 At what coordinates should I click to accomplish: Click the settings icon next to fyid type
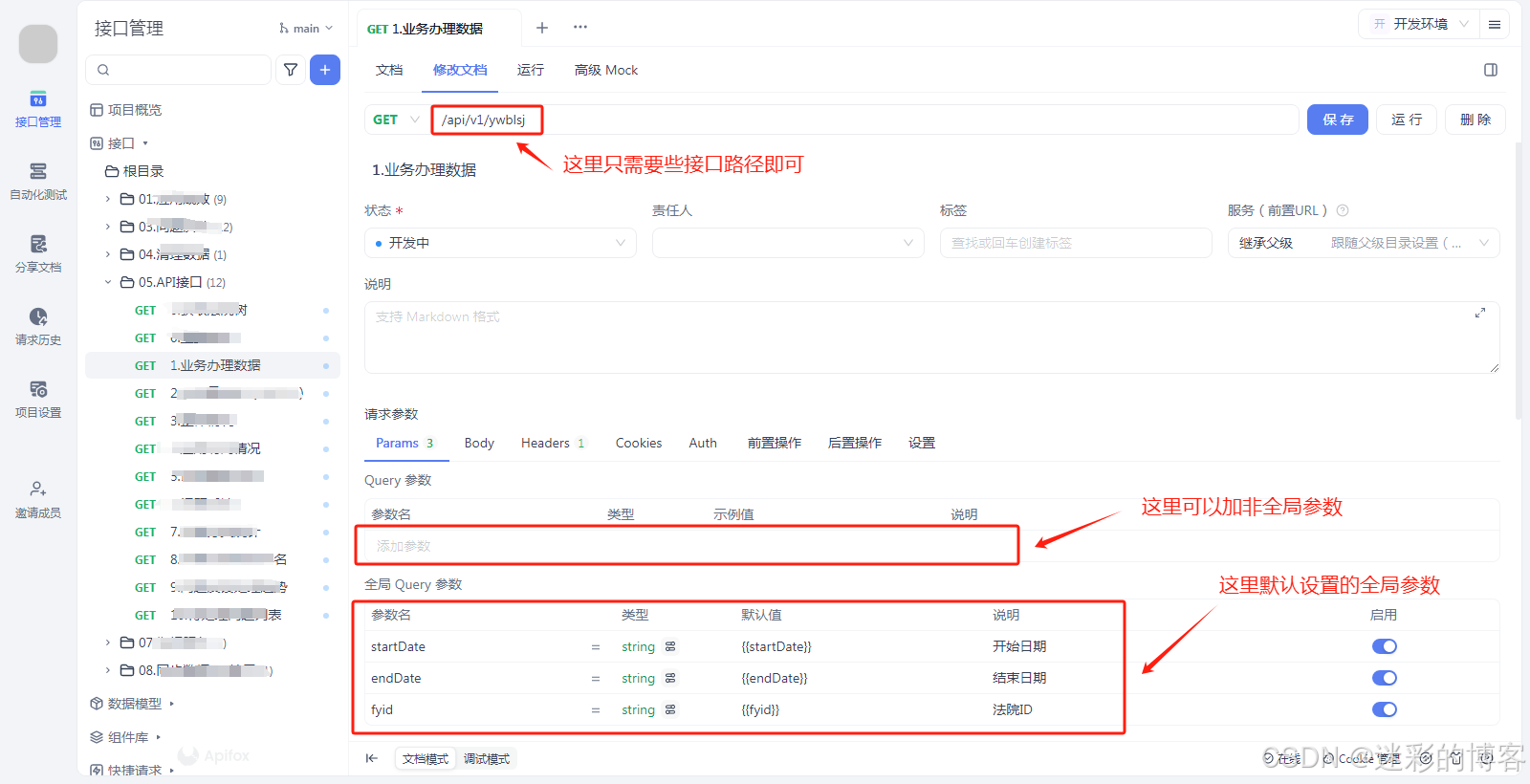point(670,709)
